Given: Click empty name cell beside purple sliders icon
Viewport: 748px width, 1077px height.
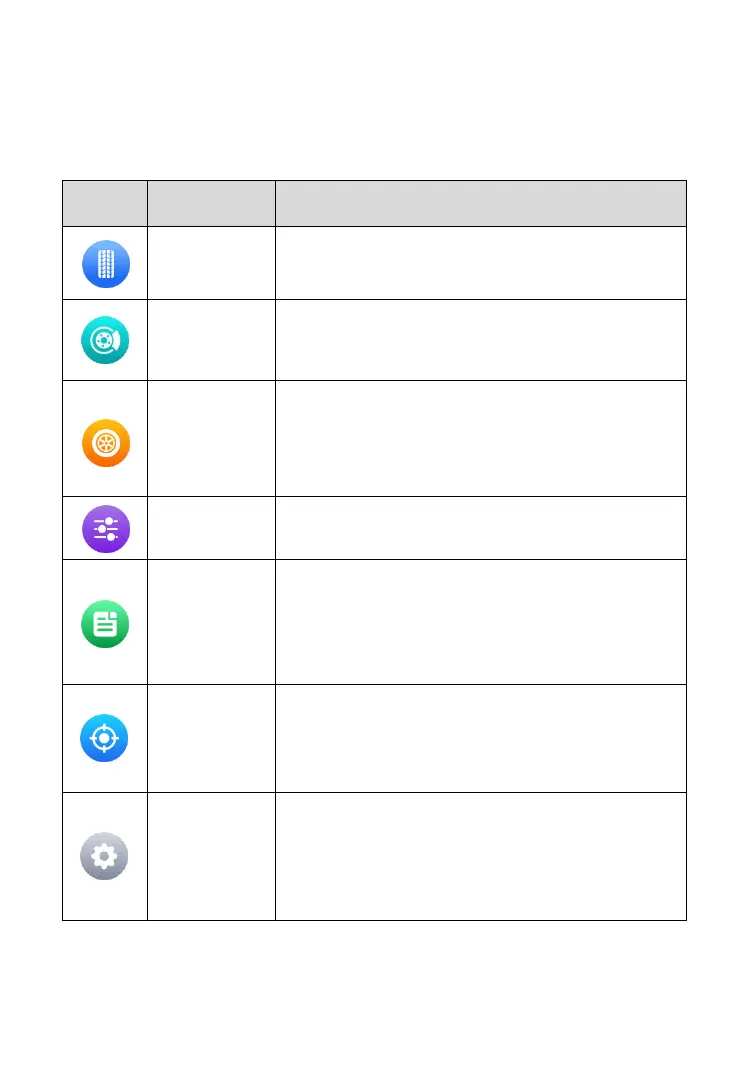Looking at the screenshot, I should point(211,528).
